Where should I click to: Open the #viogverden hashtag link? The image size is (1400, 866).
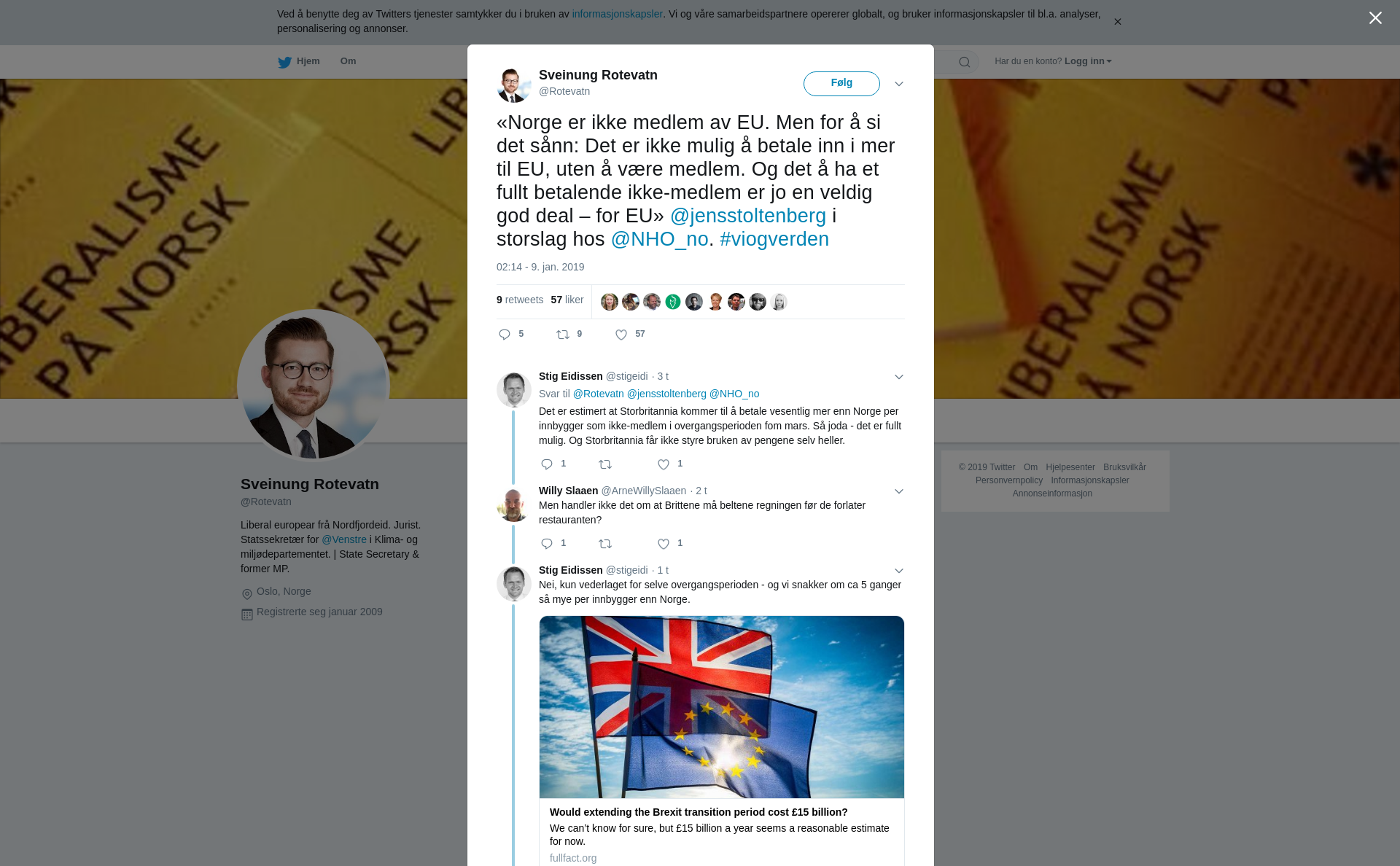coord(774,239)
